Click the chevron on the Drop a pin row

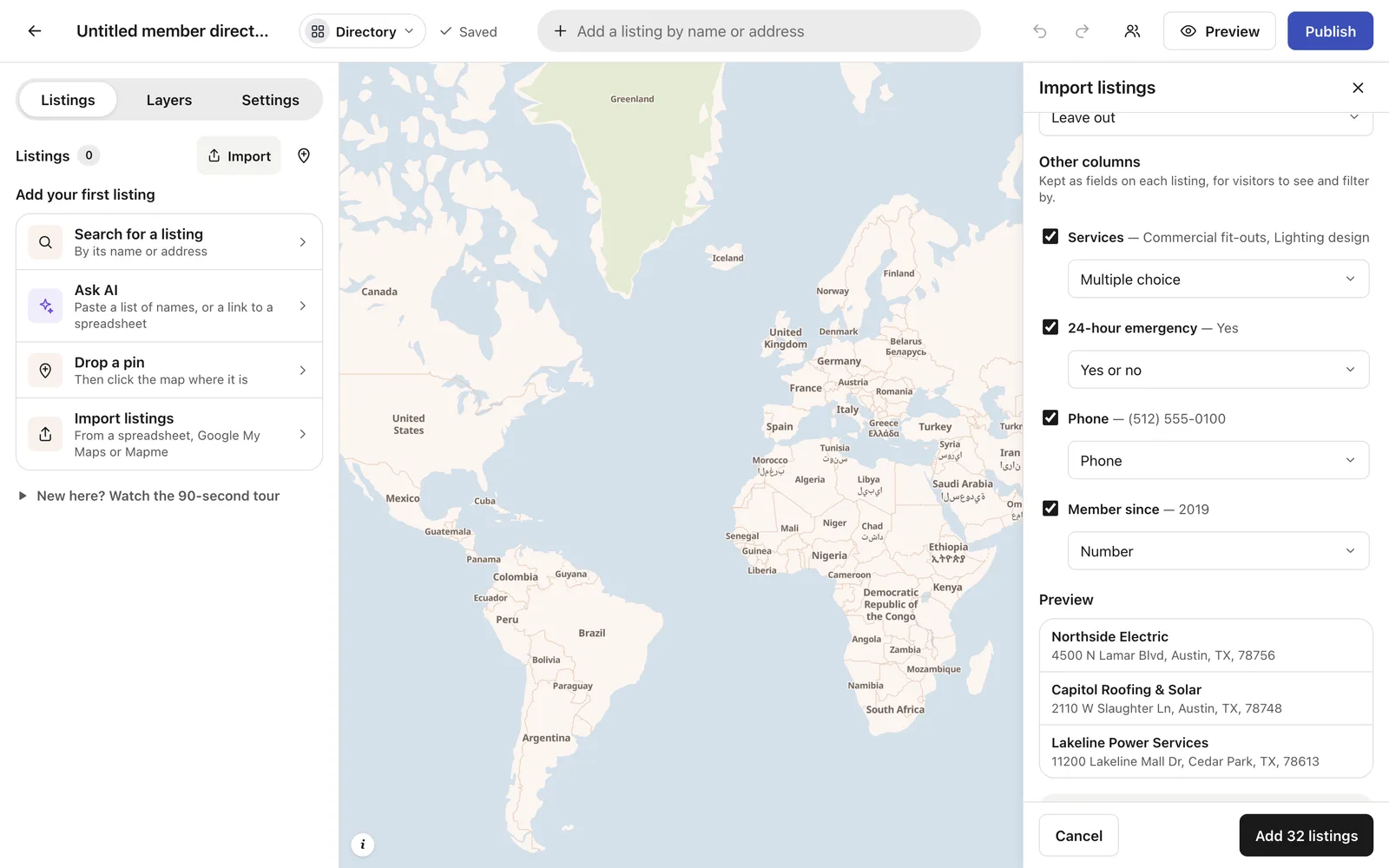[302, 370]
